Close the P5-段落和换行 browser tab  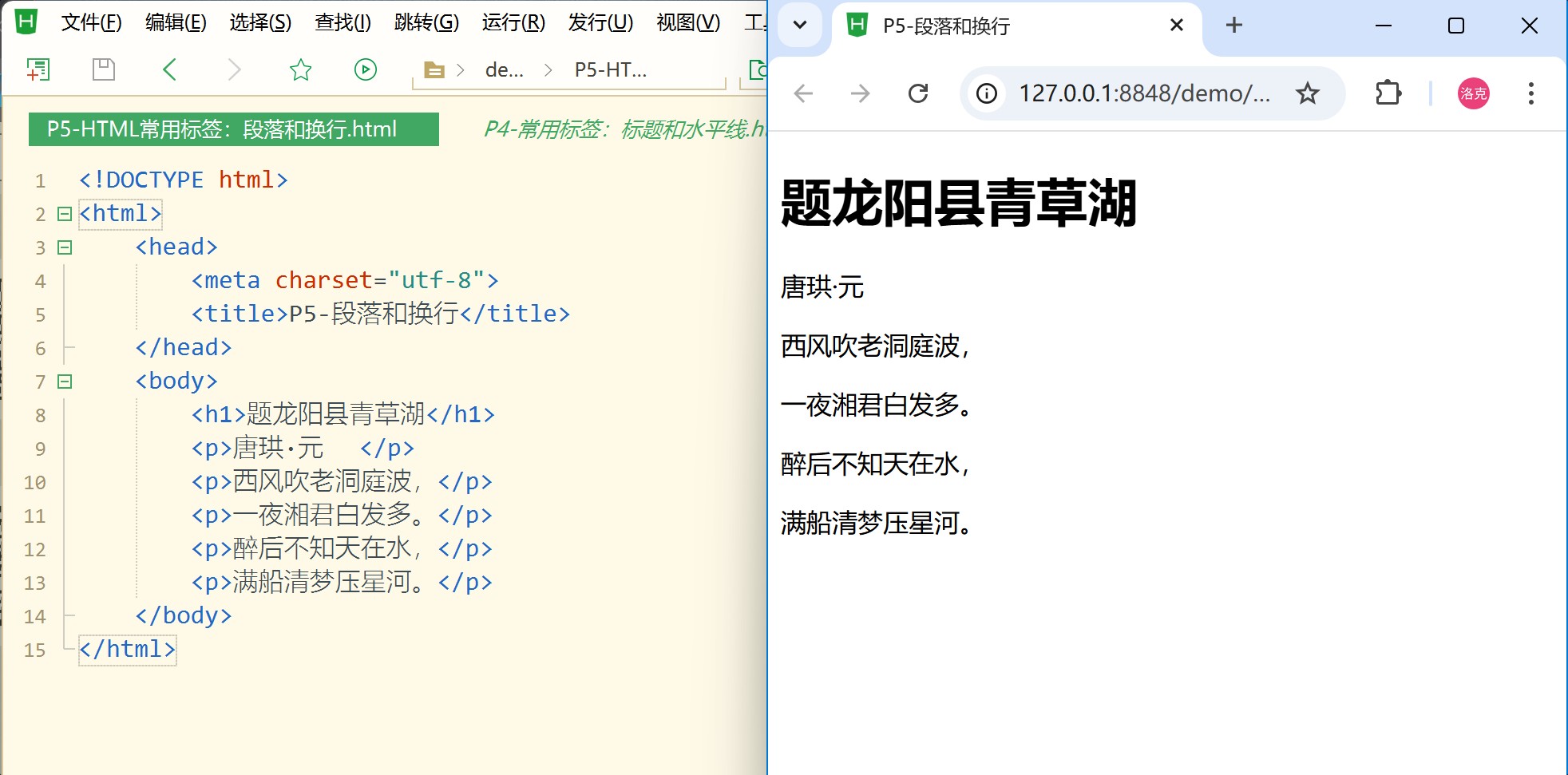1176,26
